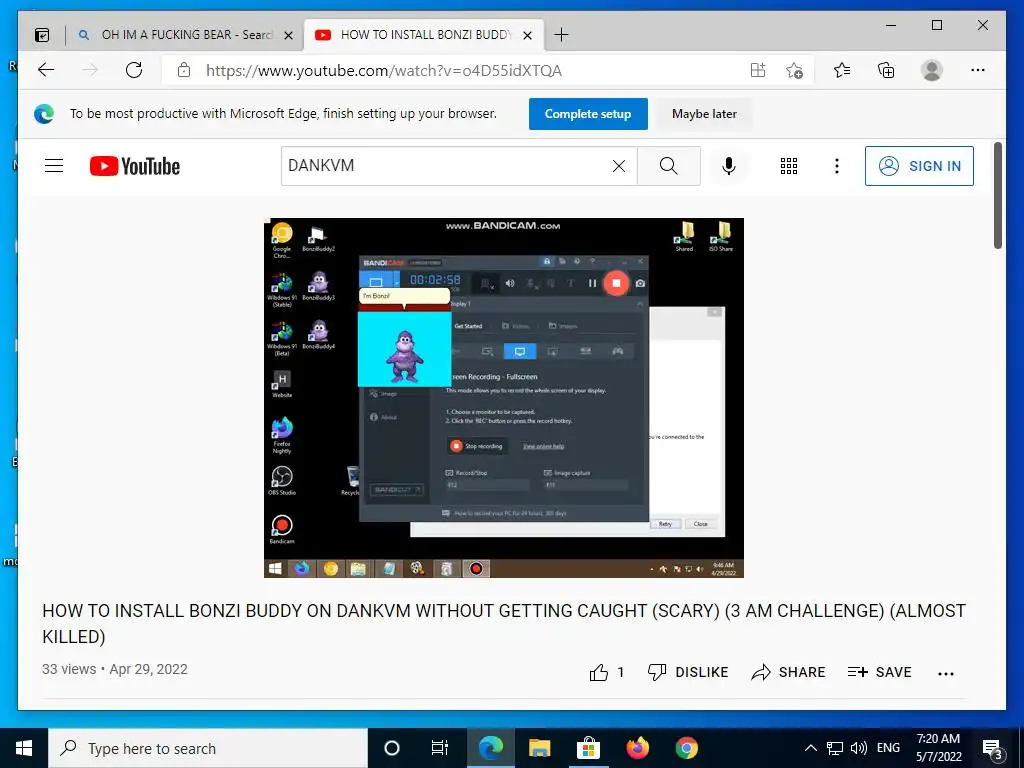Open YouTube settings three-dot menu
Viewport: 1024px width, 768px height.
tap(837, 166)
